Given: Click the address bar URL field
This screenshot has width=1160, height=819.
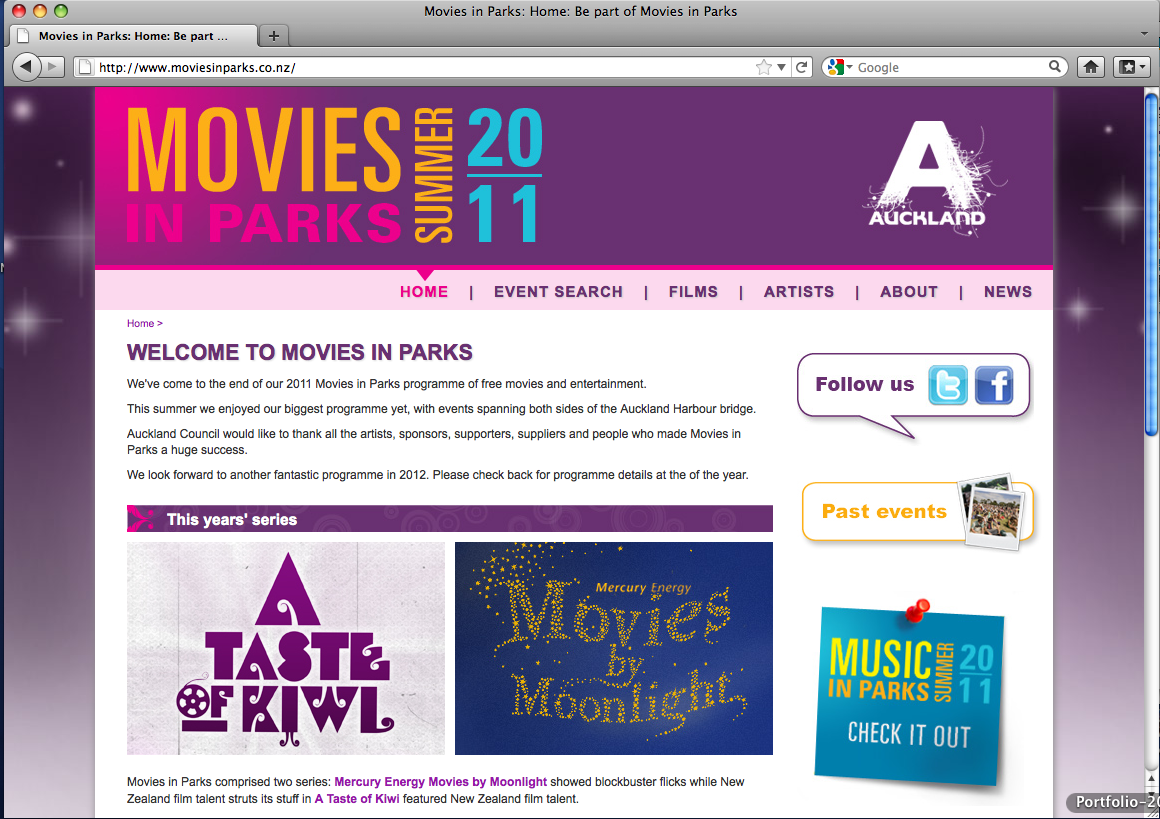Looking at the screenshot, I should pyautogui.click(x=425, y=67).
